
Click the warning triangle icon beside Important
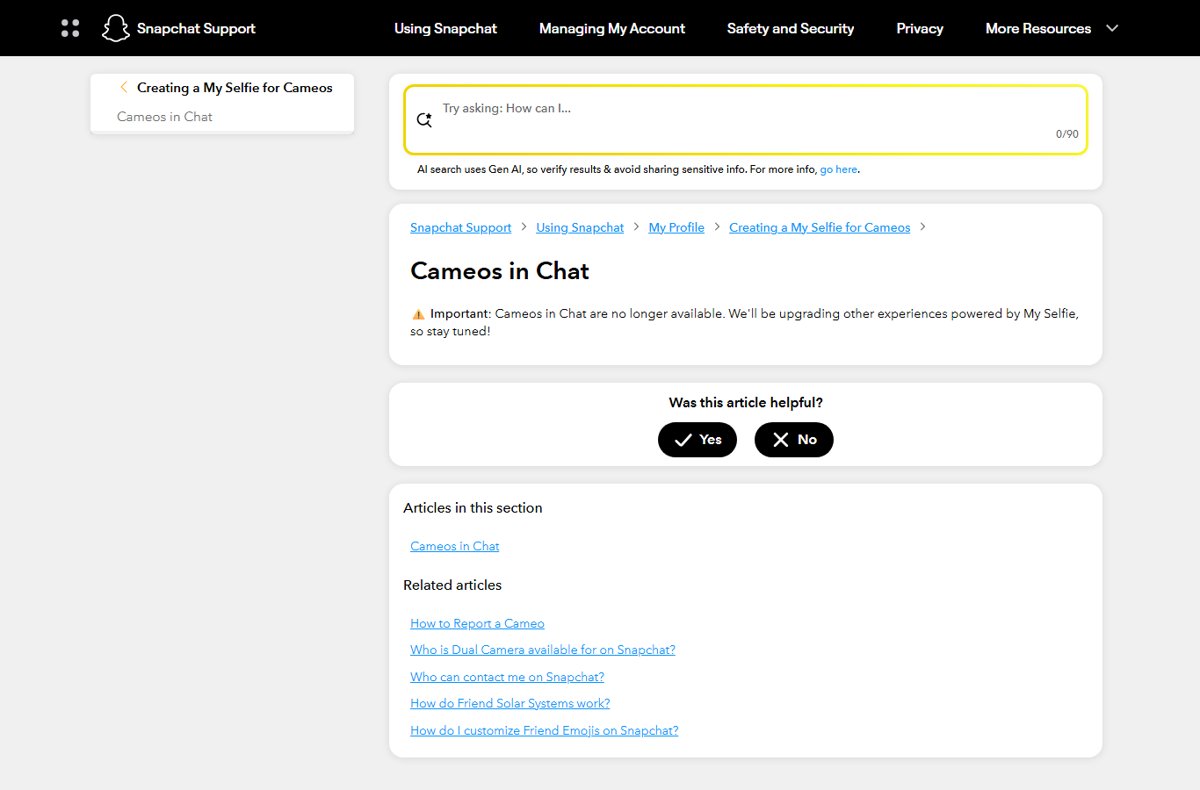click(418, 314)
